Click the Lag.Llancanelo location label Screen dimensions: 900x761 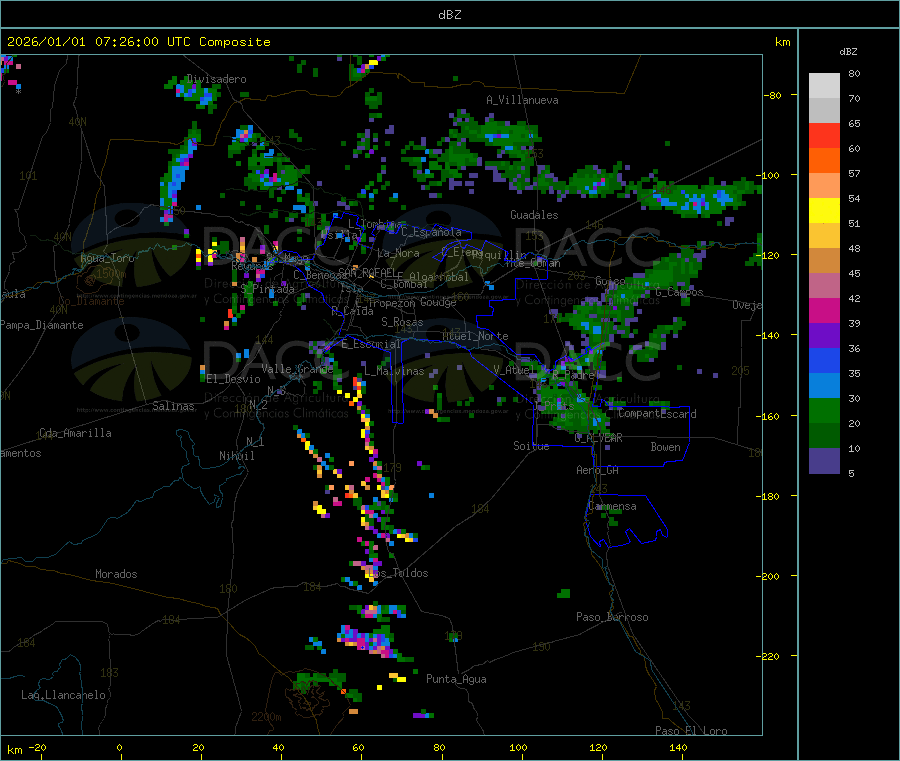[63, 695]
